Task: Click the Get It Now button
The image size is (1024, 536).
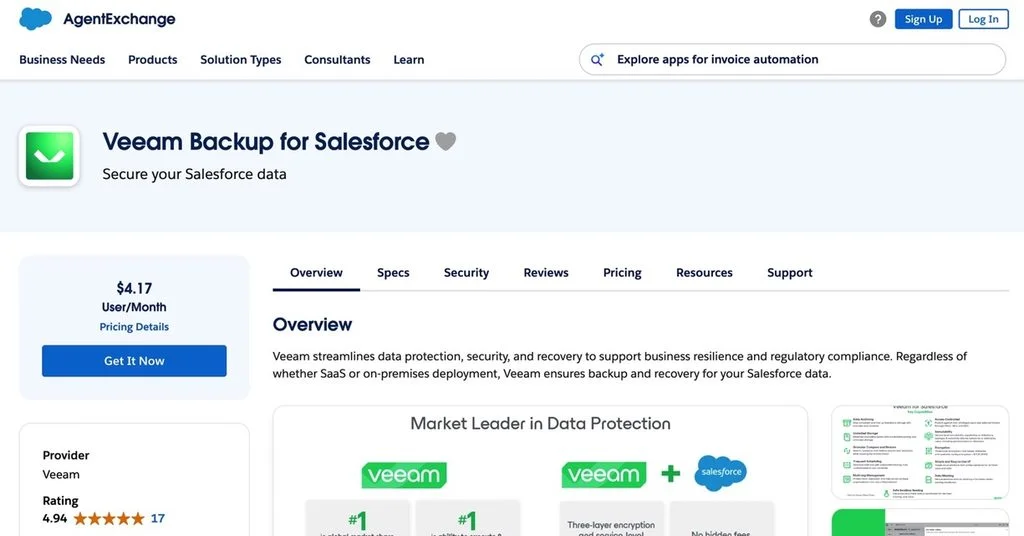Action: click(134, 361)
